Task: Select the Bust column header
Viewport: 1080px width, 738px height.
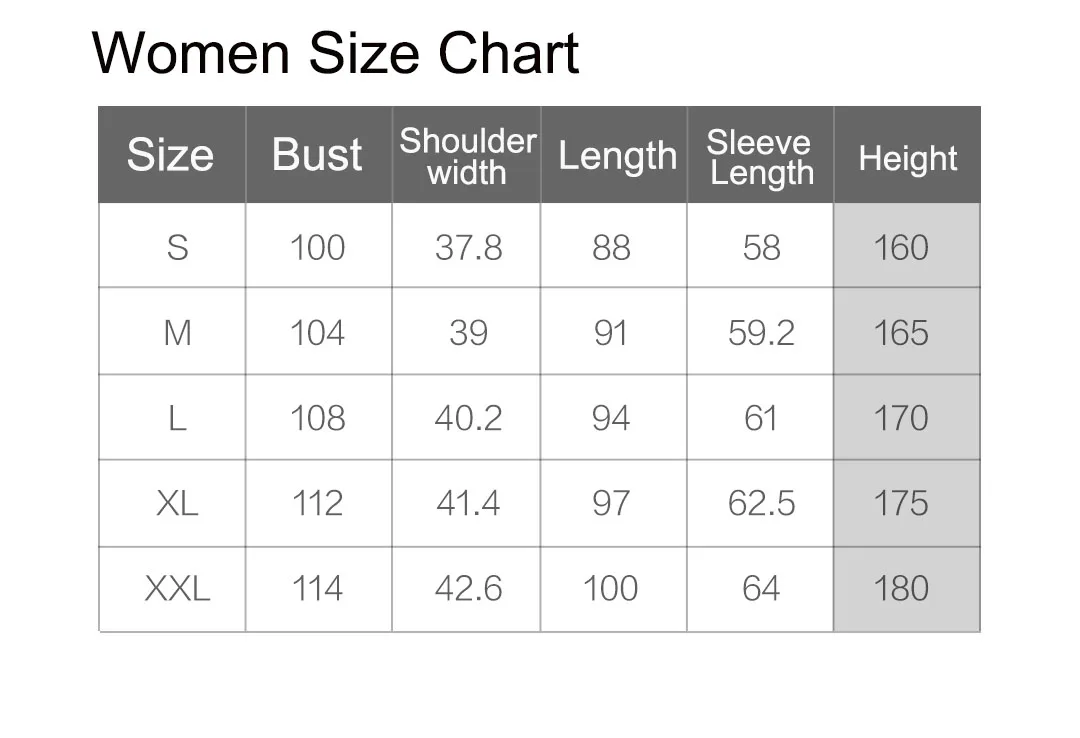Action: pos(318,154)
